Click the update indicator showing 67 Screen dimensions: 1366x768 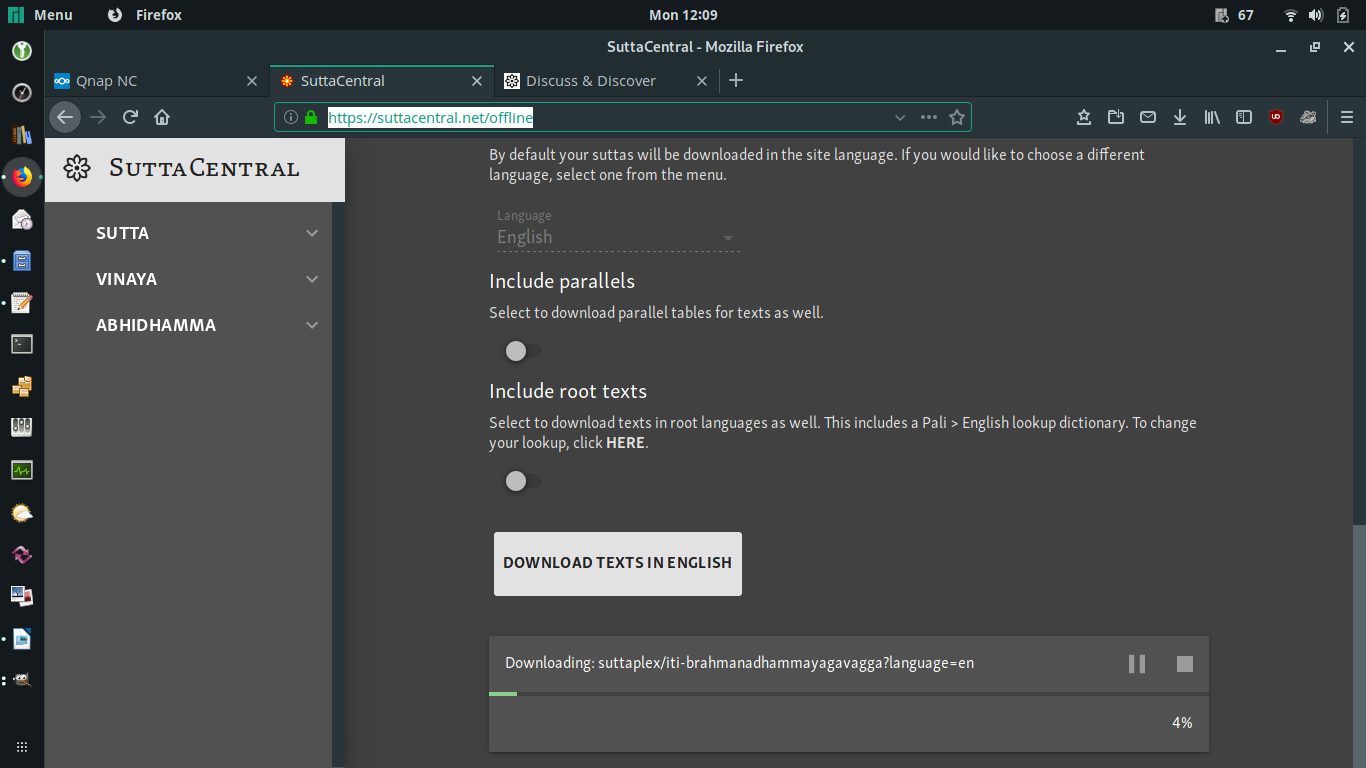click(1234, 15)
